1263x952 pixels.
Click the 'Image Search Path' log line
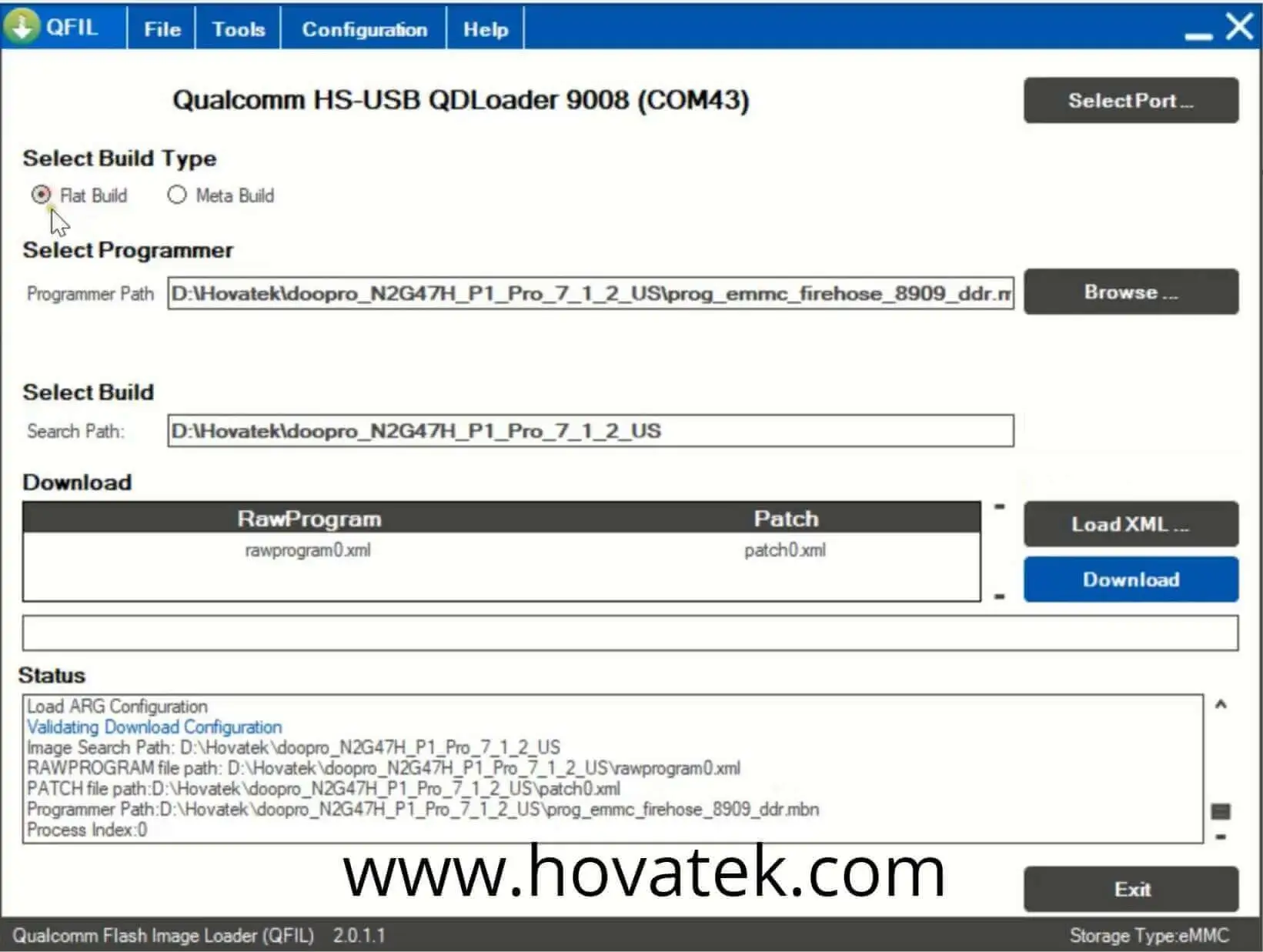click(293, 747)
